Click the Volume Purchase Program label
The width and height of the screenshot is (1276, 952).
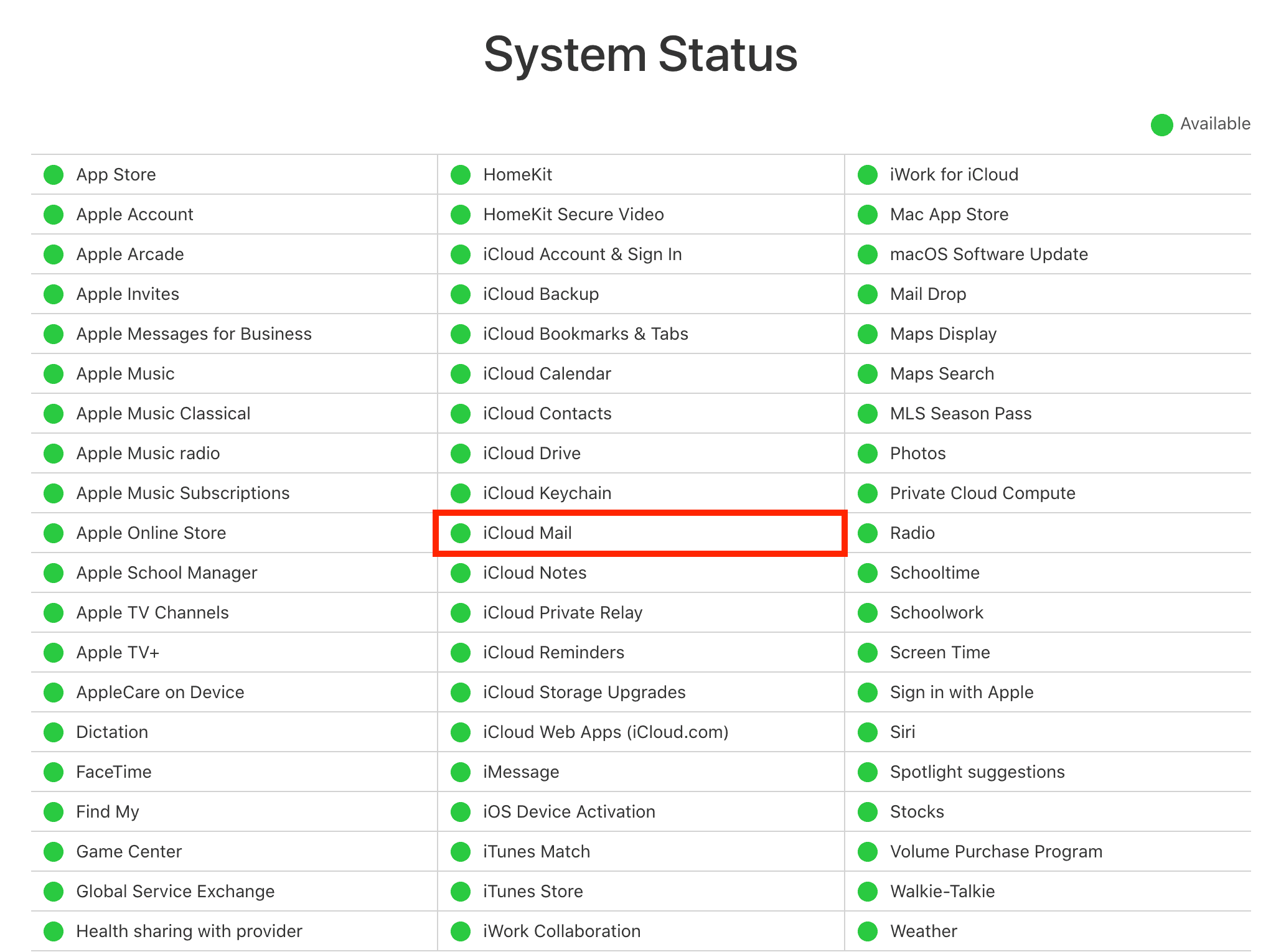point(996,852)
